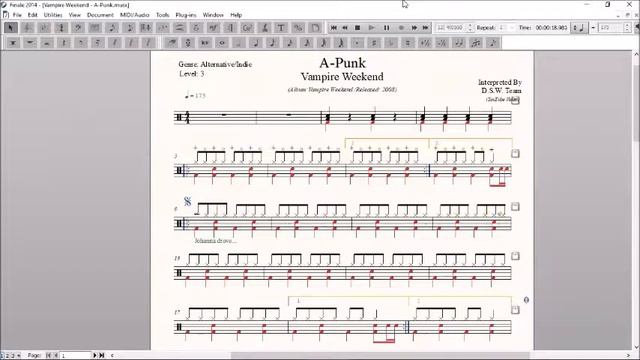Adjust the measure number stepper arrows
Image resolution: width=640 pixels, height=360 pixels.
click(470, 28)
